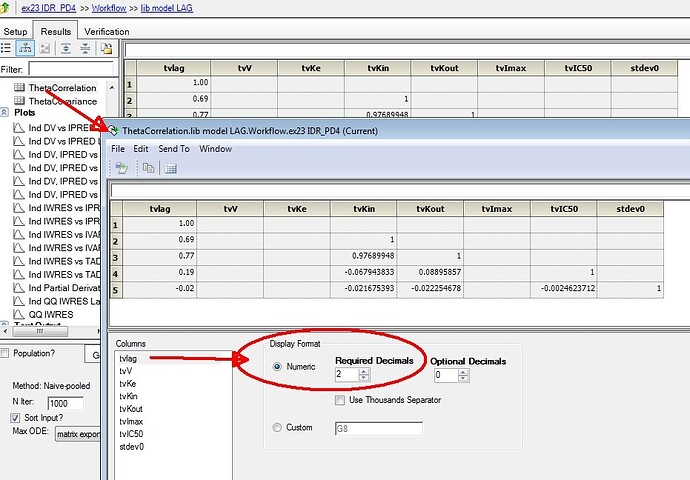Screen dimensions: 690x480
Task: Toggle the Population? checkbox
Action: tap(4, 353)
